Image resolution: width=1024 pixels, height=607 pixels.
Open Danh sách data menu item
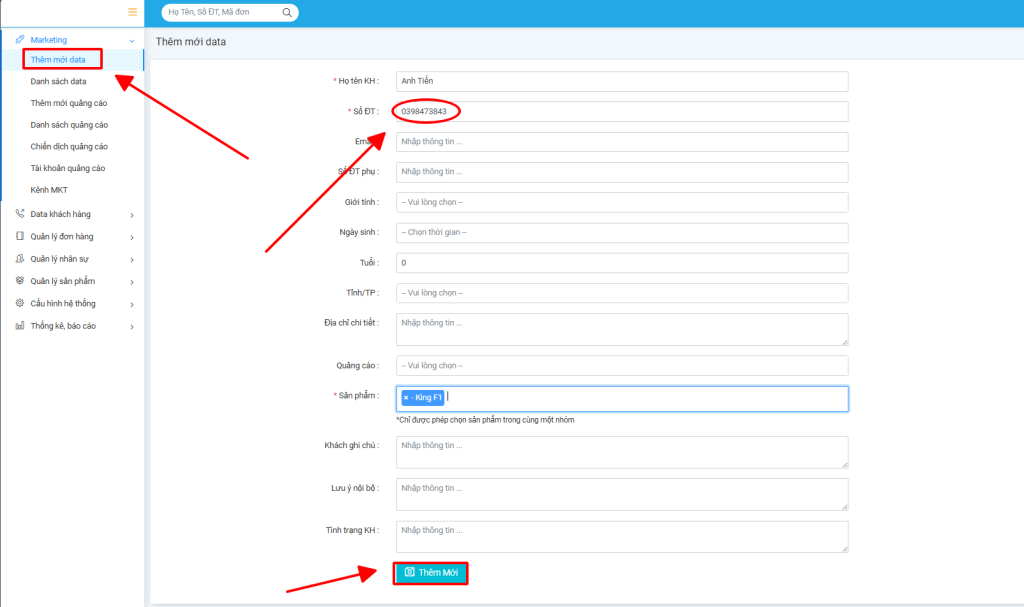coord(58,81)
